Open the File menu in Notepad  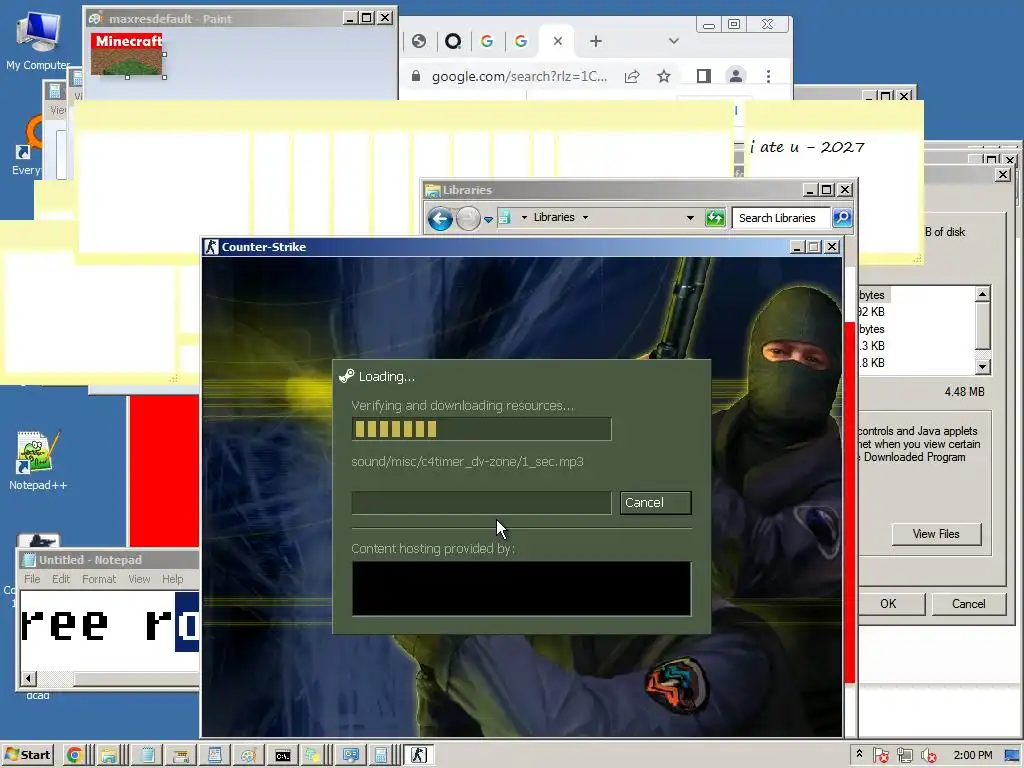coord(32,579)
